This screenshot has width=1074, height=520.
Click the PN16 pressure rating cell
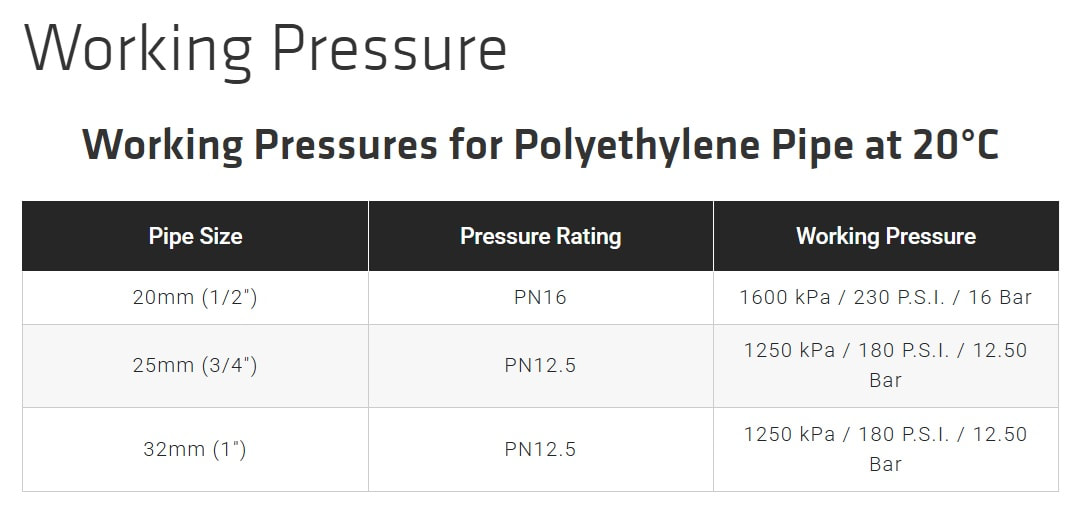pyautogui.click(x=540, y=298)
